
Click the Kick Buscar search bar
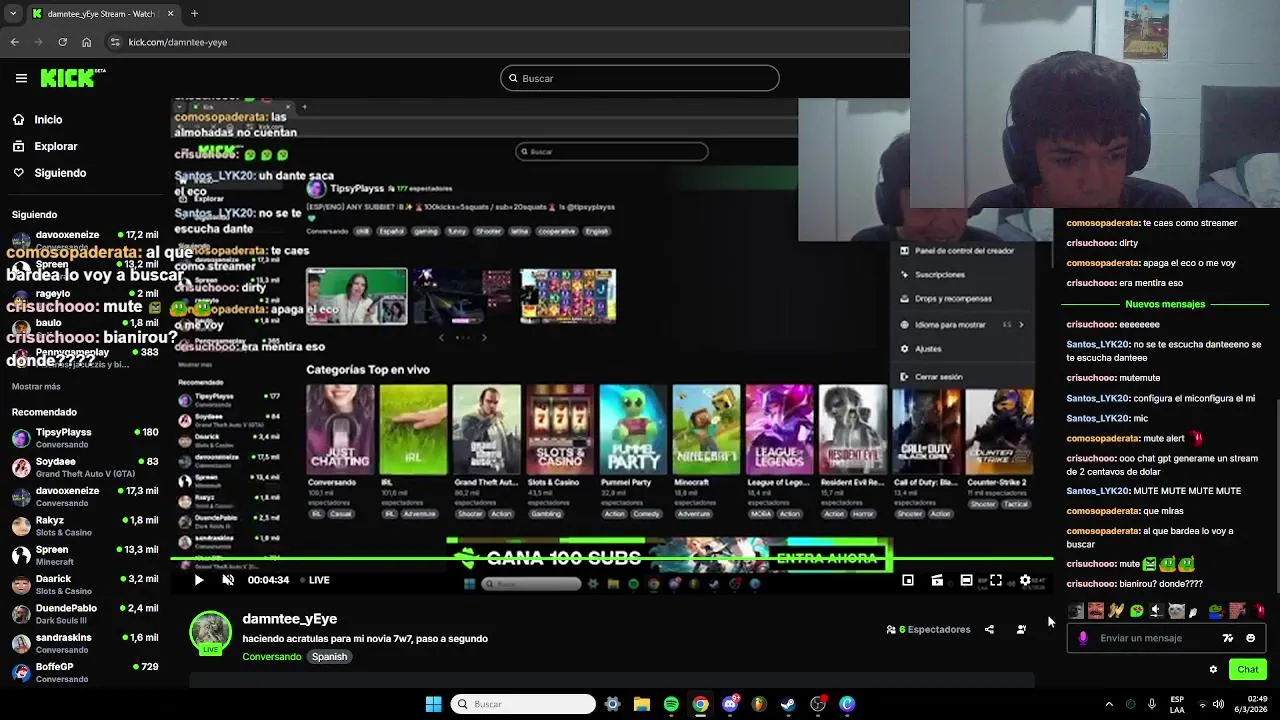click(x=640, y=78)
